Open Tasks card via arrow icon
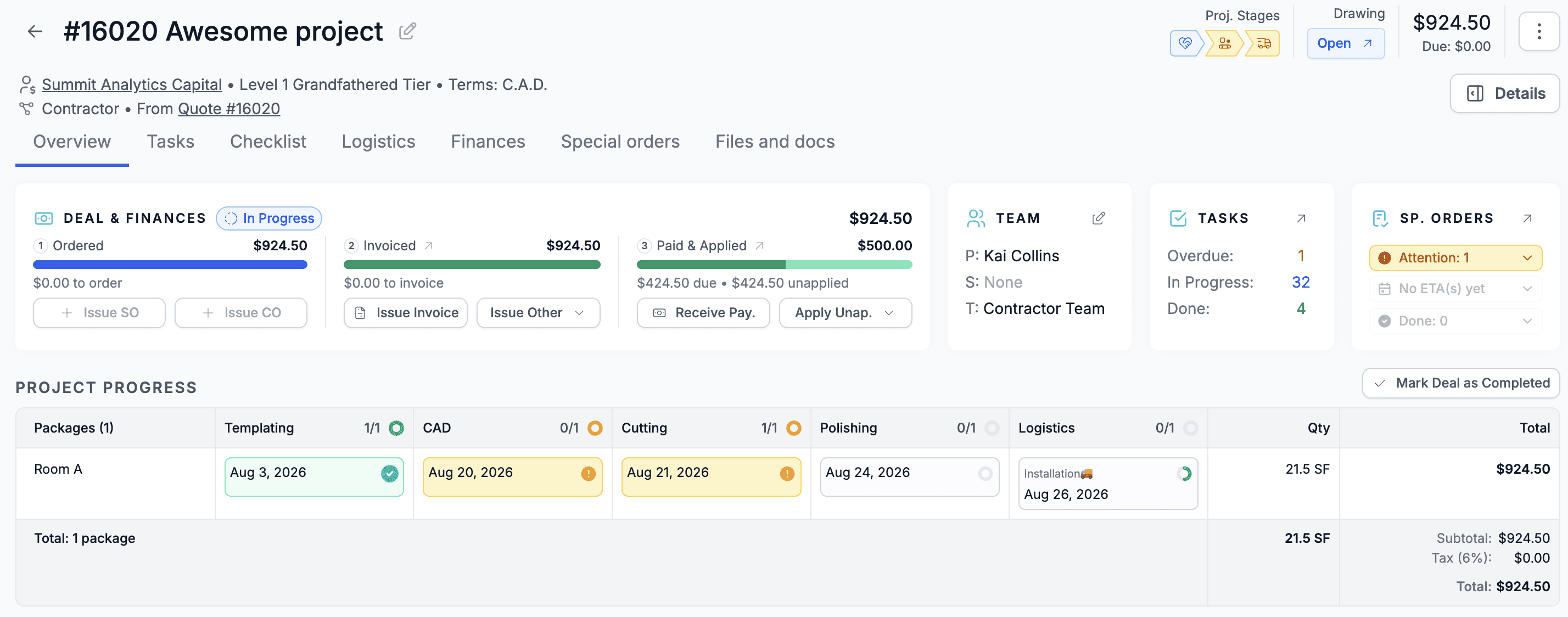 [1301, 218]
